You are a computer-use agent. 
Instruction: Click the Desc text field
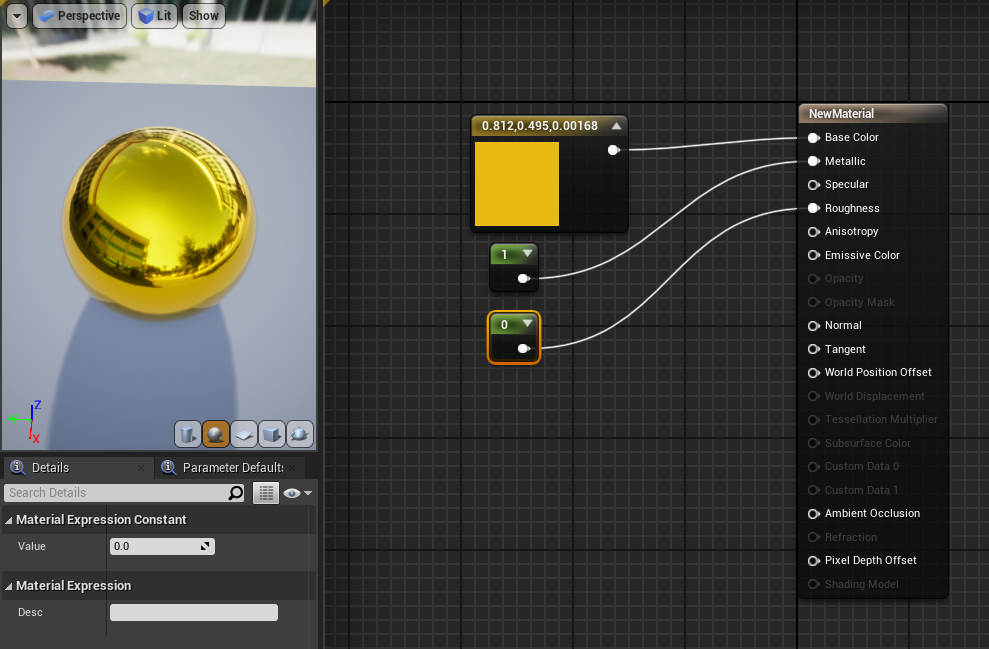coord(194,612)
